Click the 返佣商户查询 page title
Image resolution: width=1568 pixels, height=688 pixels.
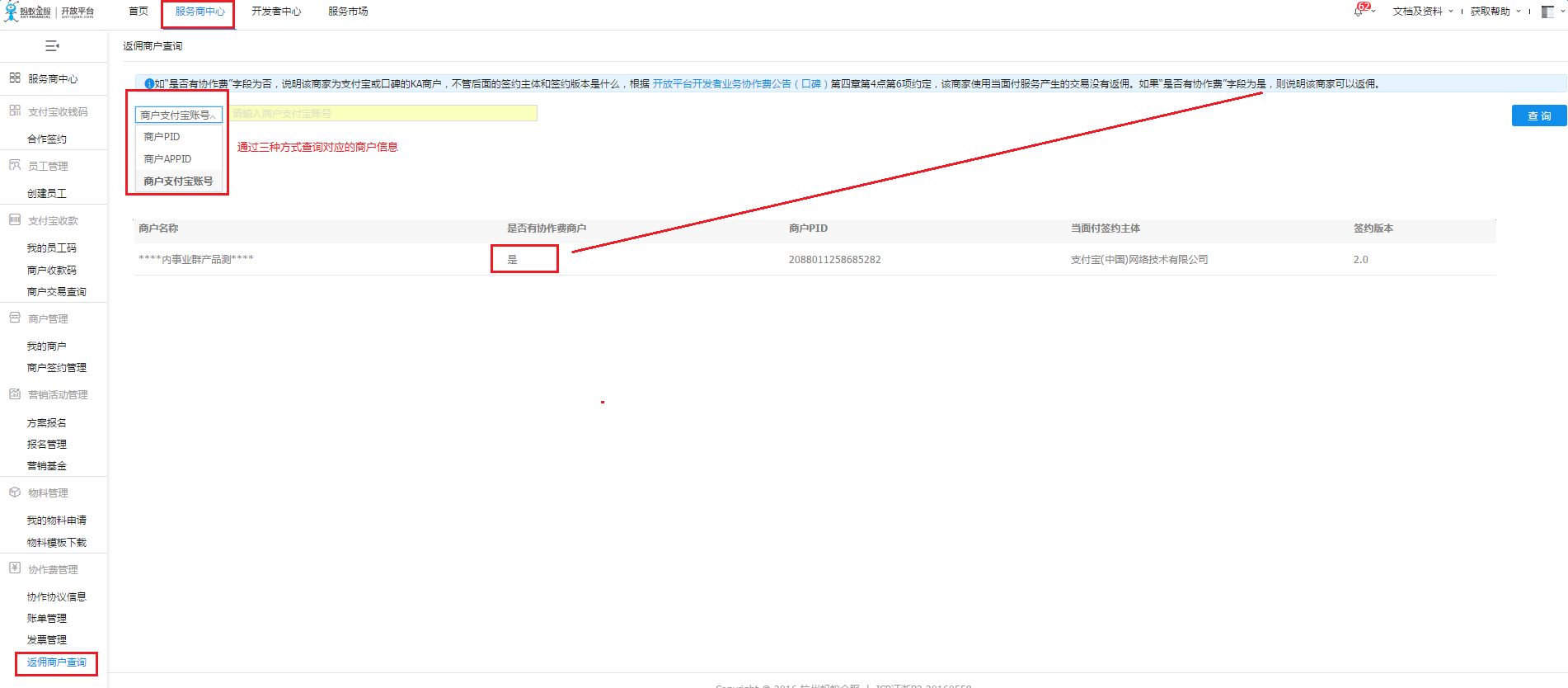pyautogui.click(x=153, y=46)
